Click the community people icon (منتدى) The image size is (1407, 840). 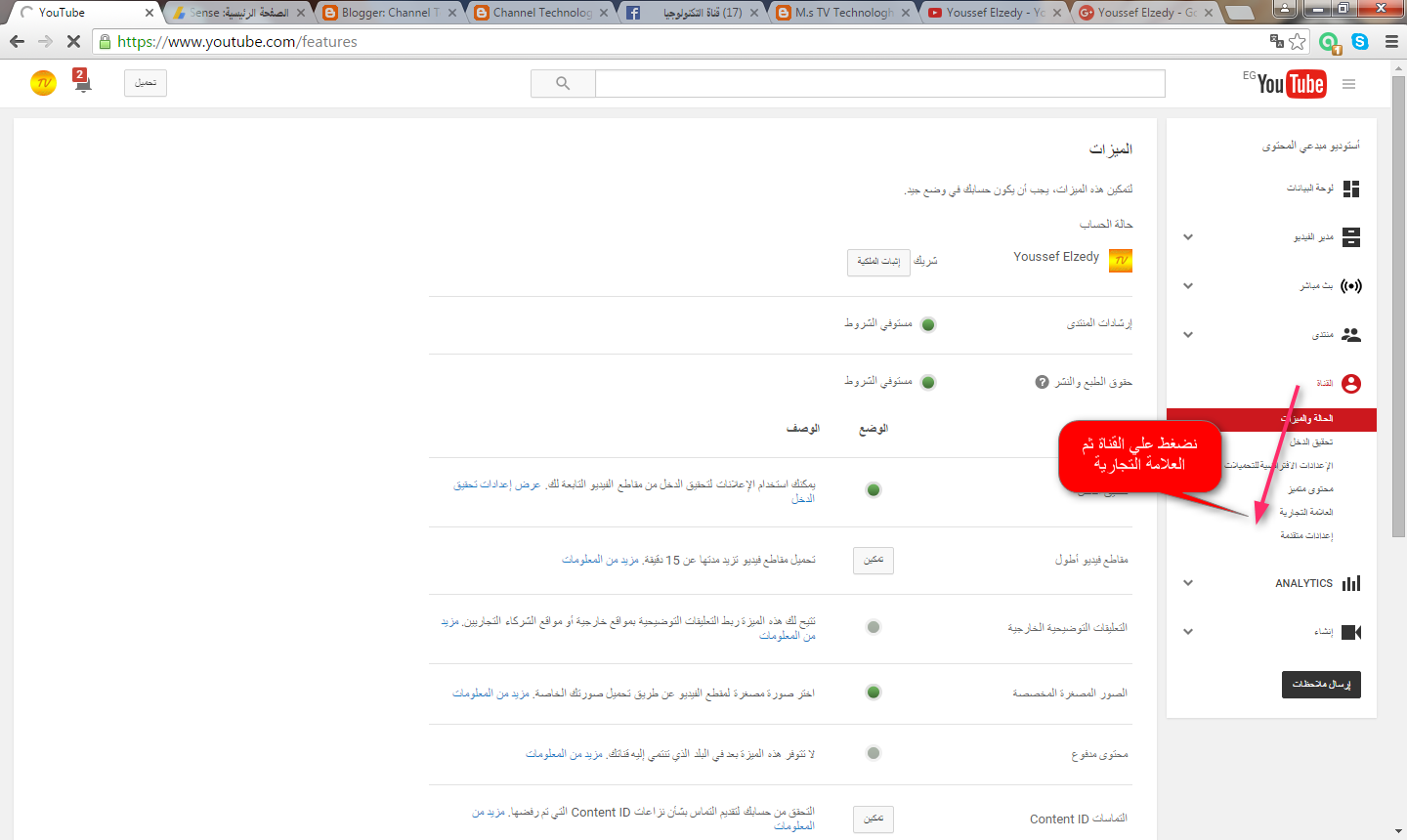[x=1351, y=335]
